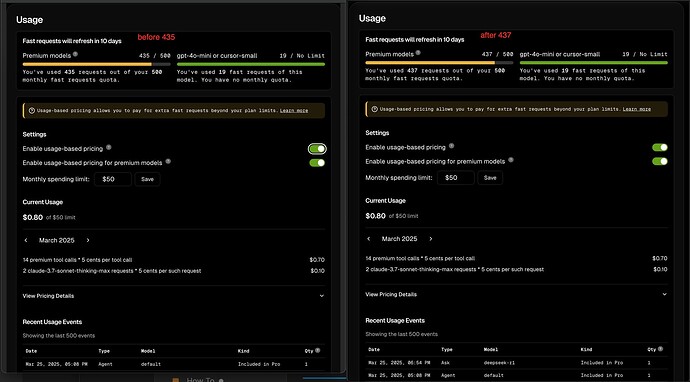Click Kind column header in left table

point(243,351)
